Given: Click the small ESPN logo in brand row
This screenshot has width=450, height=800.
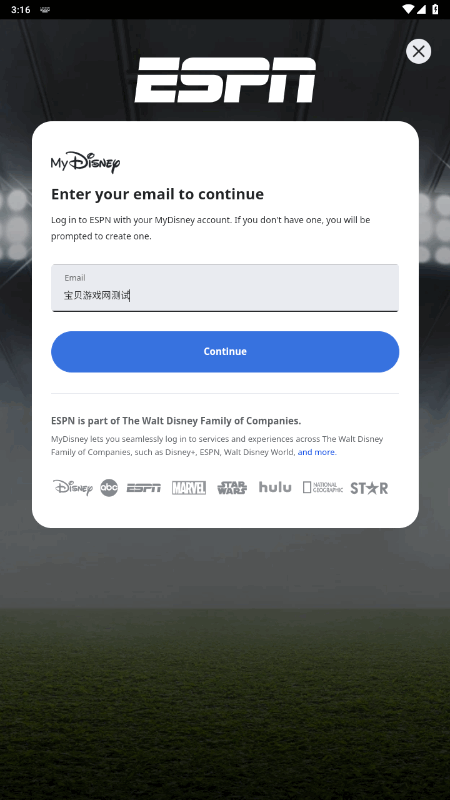Looking at the screenshot, I should tap(143, 488).
